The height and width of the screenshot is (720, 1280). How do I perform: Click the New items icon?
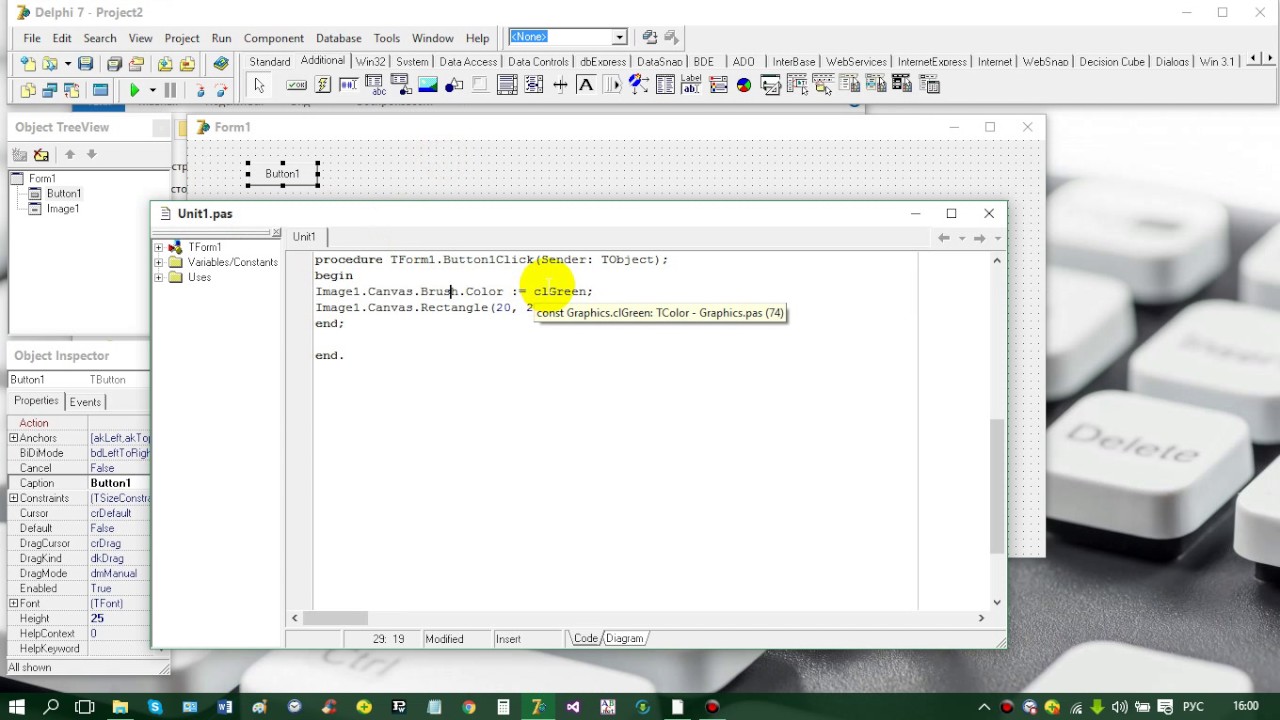[x=27, y=64]
